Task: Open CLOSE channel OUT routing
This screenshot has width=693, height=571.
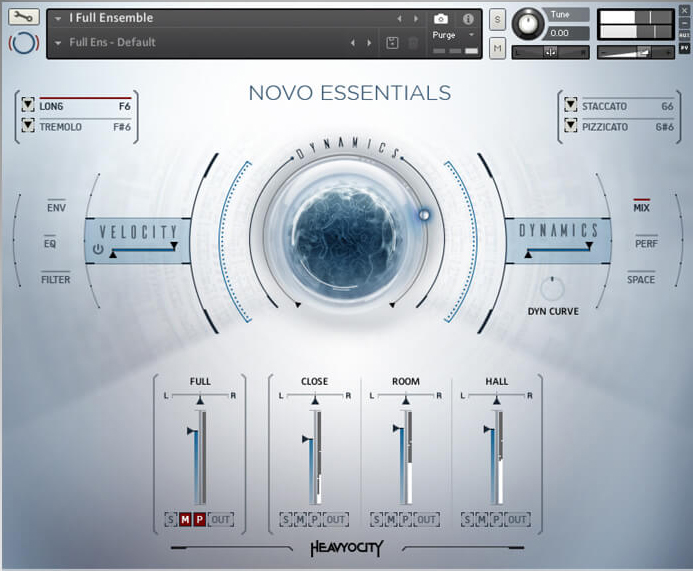Action: point(335,519)
